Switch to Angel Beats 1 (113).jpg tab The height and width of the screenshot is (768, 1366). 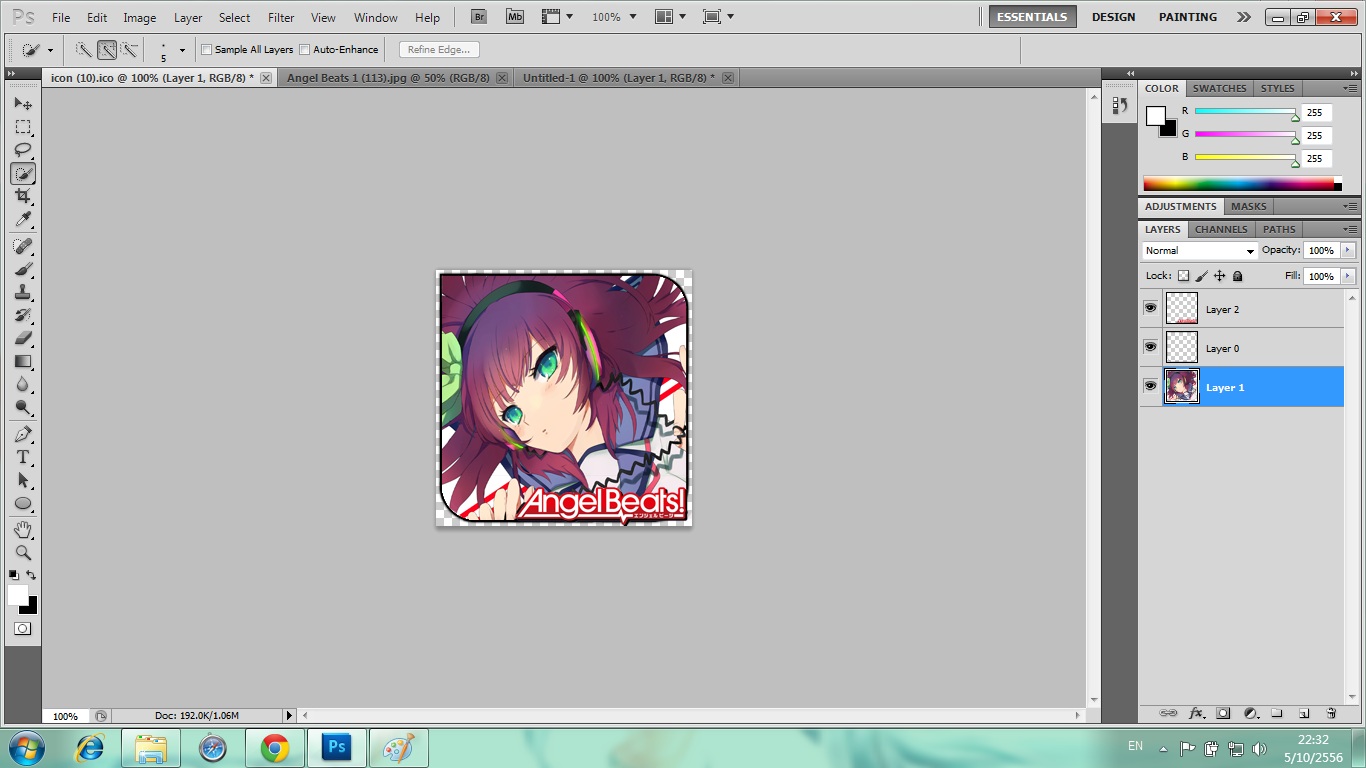[388, 77]
